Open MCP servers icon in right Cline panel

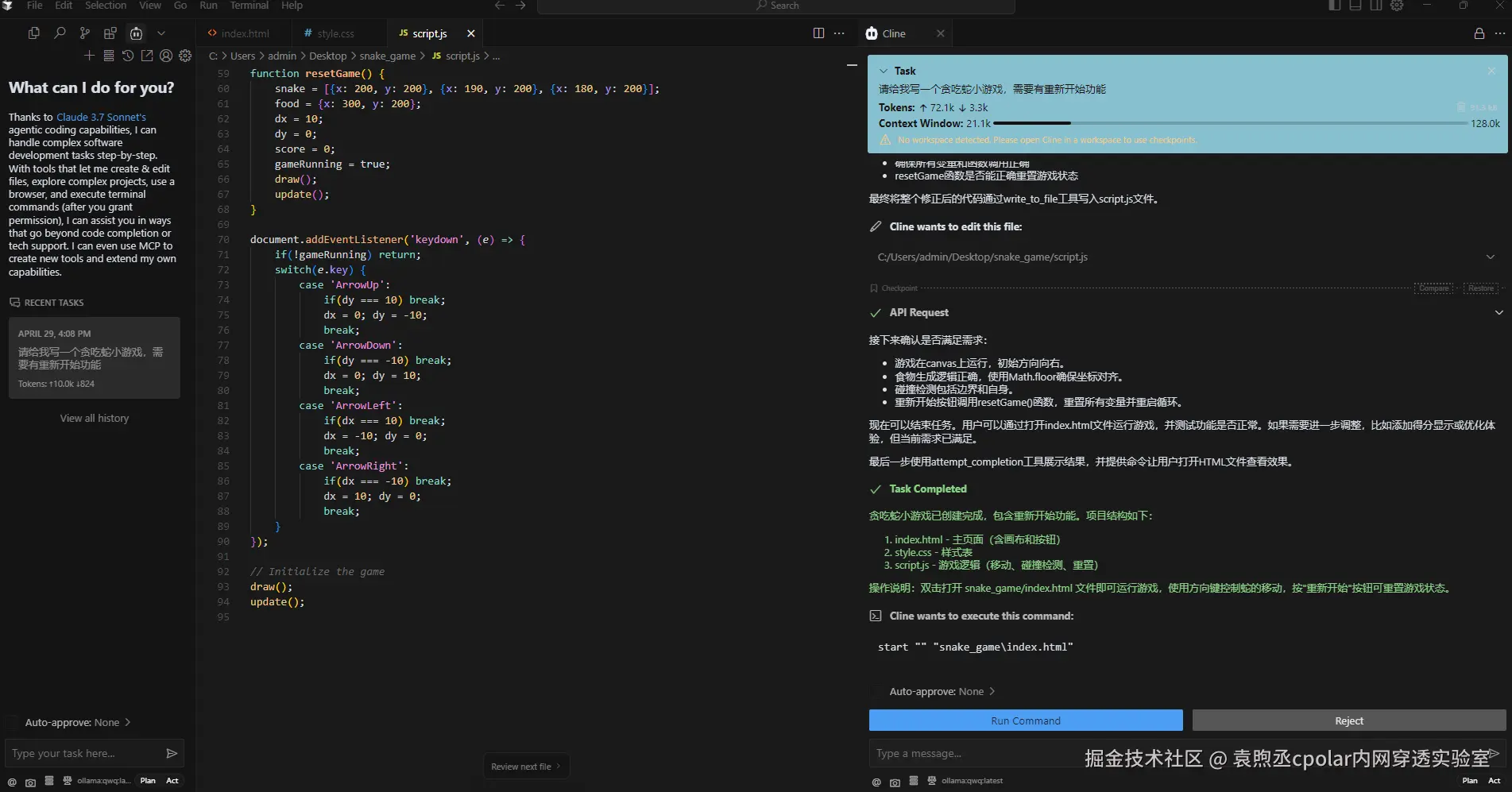click(x=914, y=781)
